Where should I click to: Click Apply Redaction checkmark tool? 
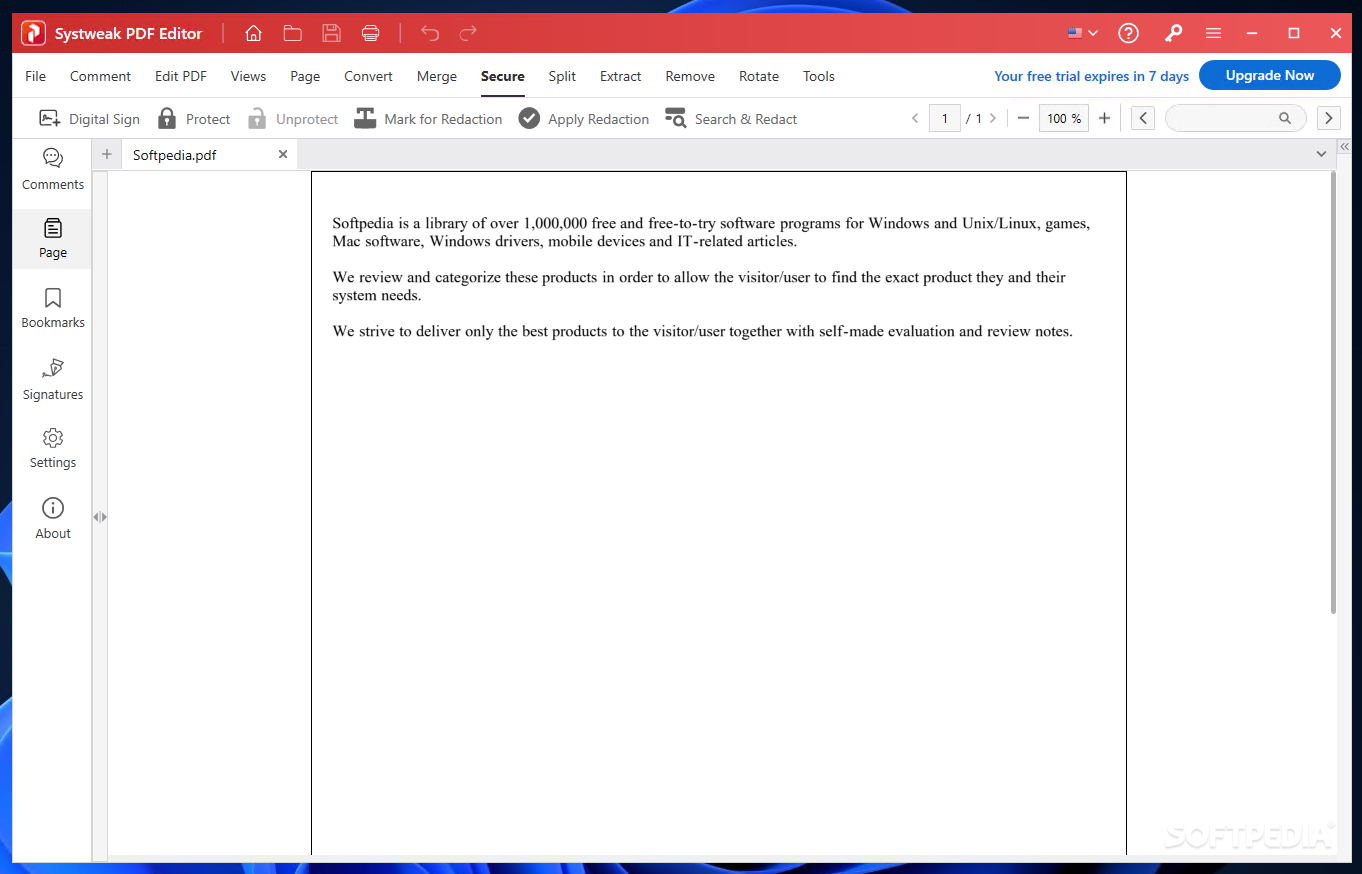click(584, 119)
